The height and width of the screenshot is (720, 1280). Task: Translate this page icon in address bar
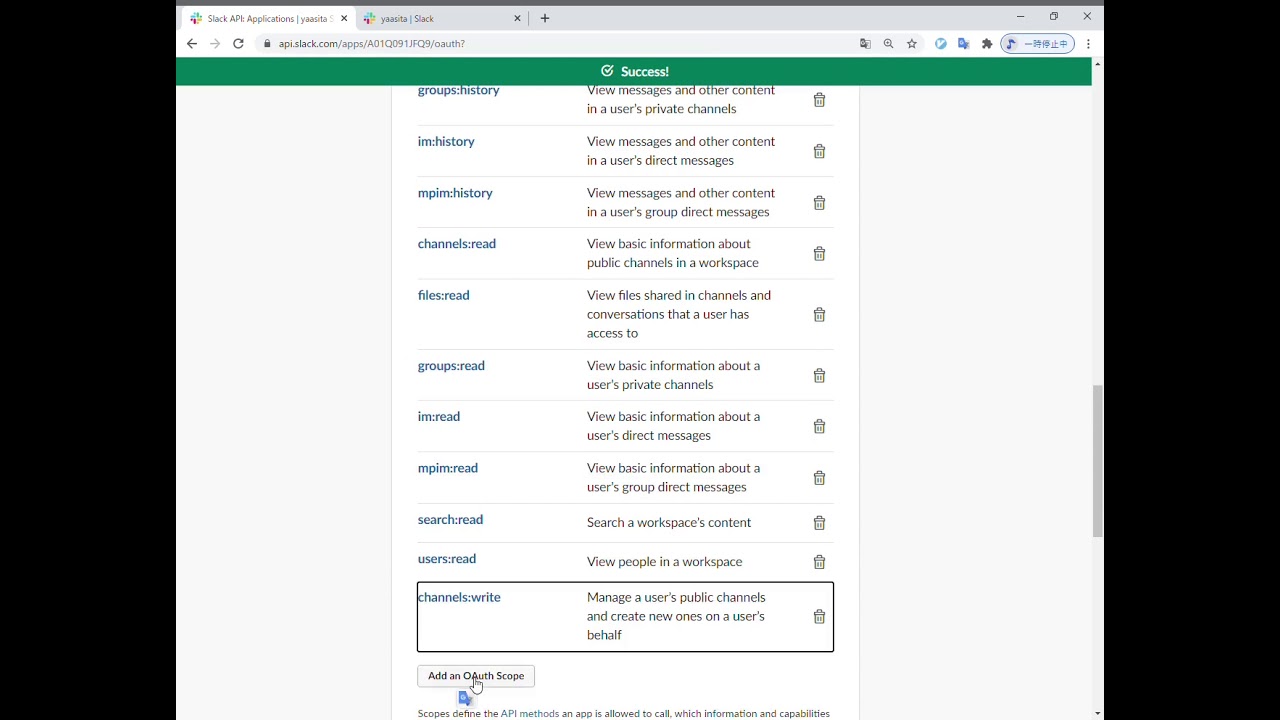click(865, 44)
